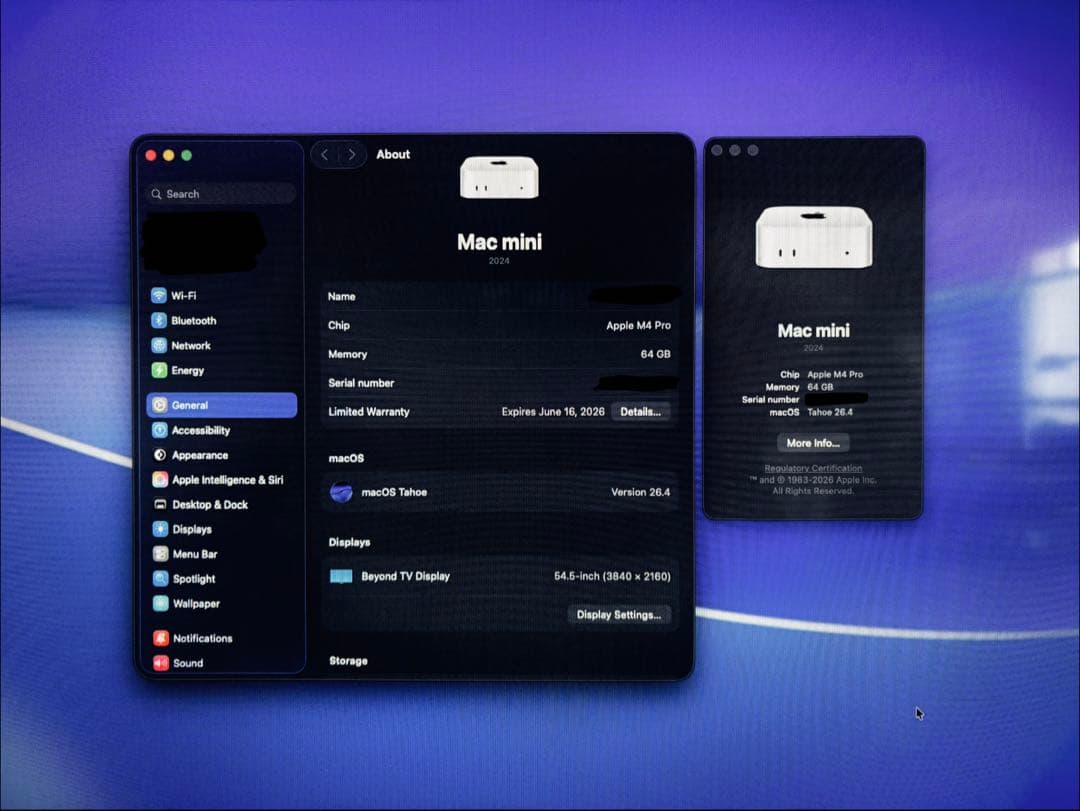
Task: Click the Beyond TV Display monitor icon
Action: tap(341, 576)
